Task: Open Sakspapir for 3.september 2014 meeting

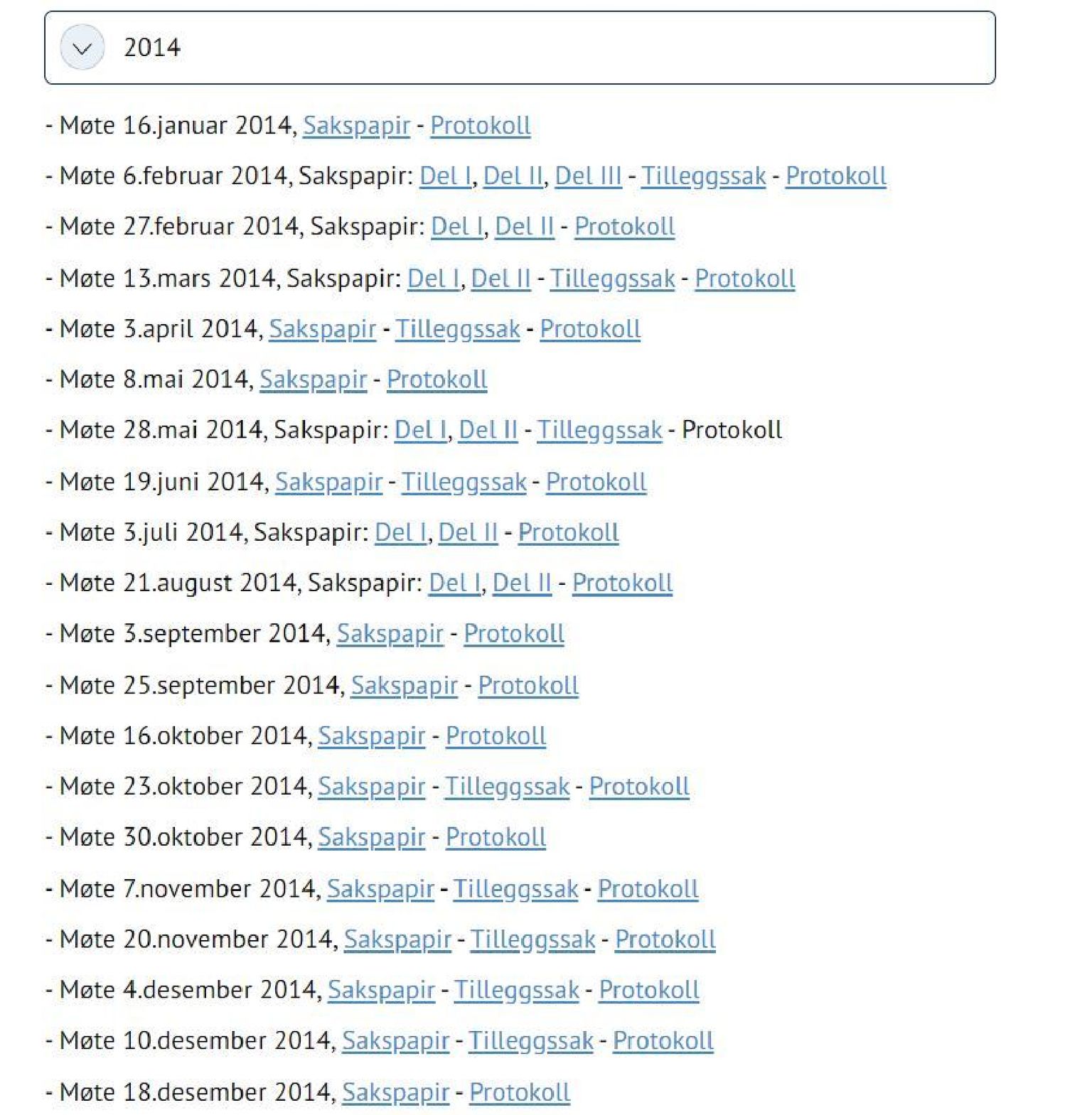Action: tap(390, 634)
